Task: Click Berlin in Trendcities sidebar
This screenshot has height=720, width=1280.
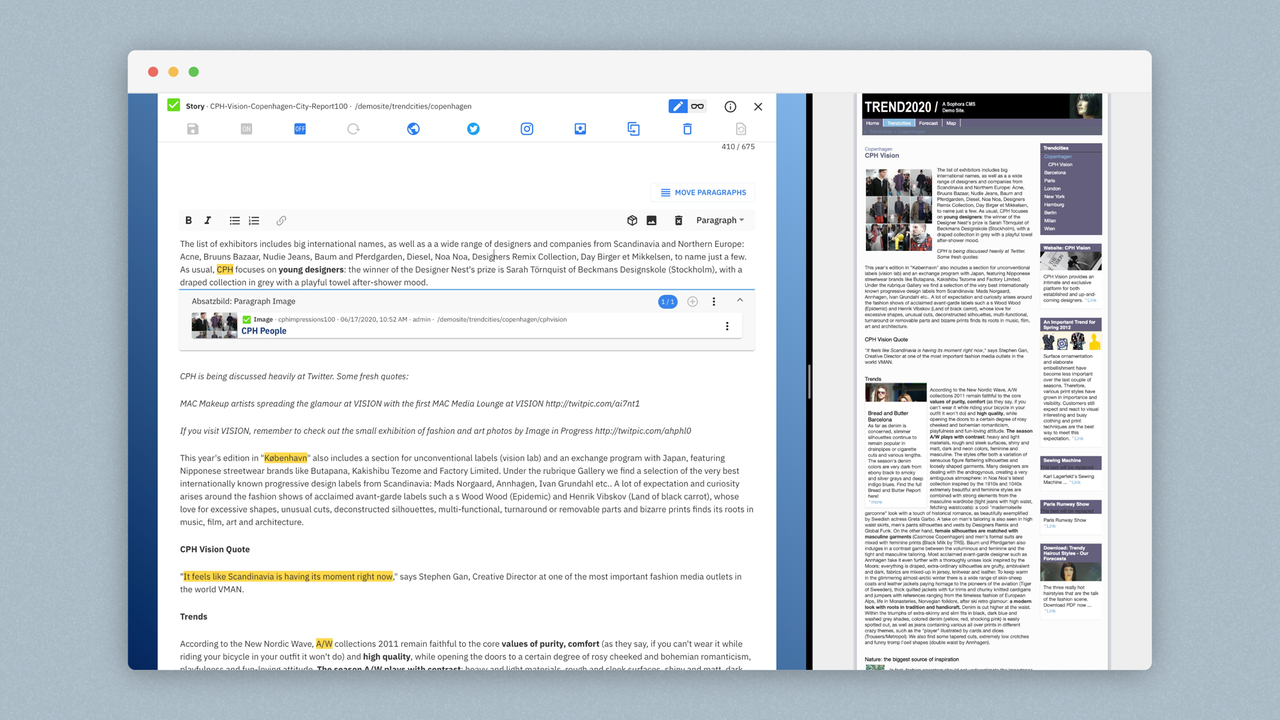Action: (x=1051, y=212)
